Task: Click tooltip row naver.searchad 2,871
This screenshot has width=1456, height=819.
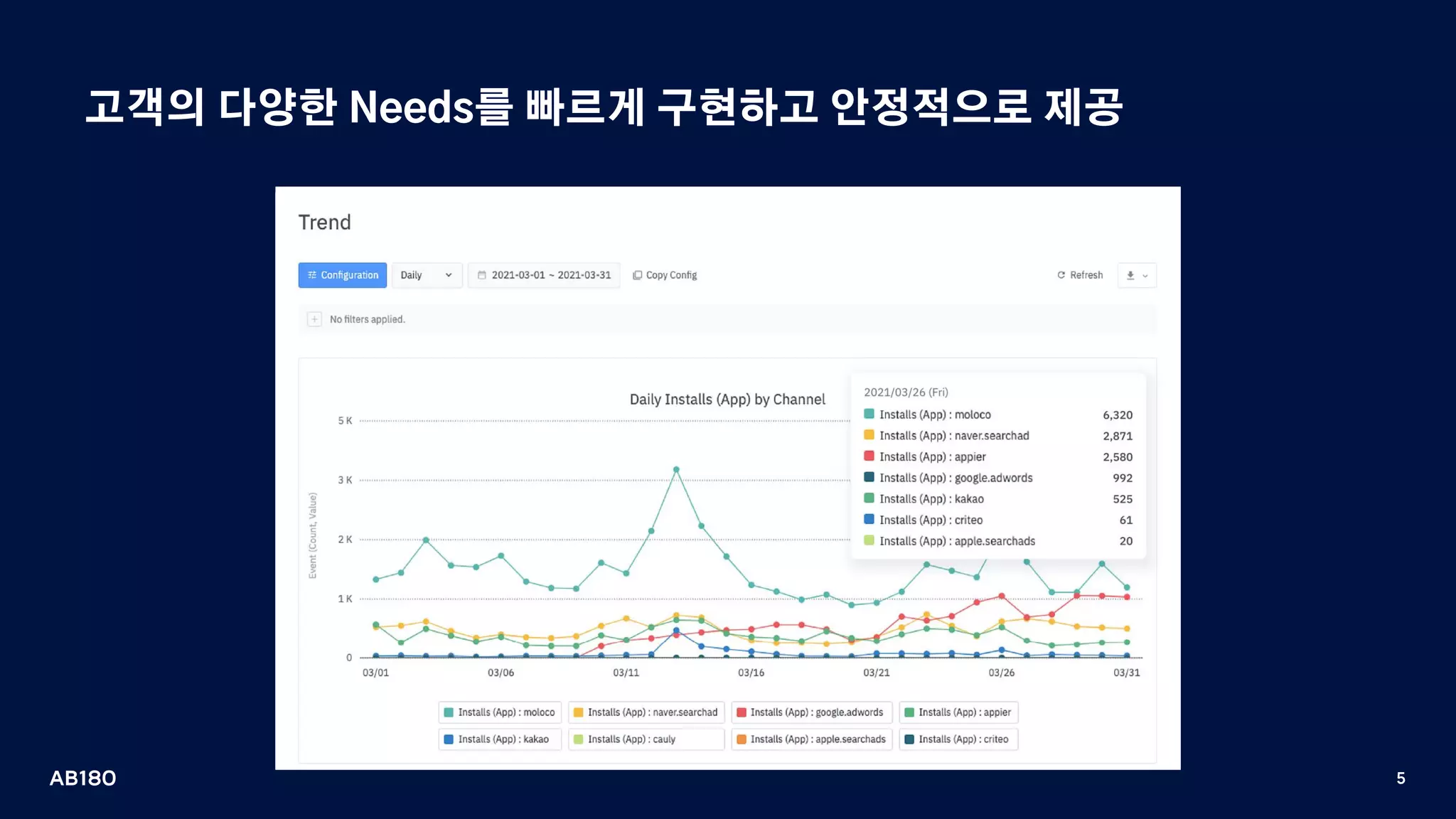Action: tap(998, 436)
